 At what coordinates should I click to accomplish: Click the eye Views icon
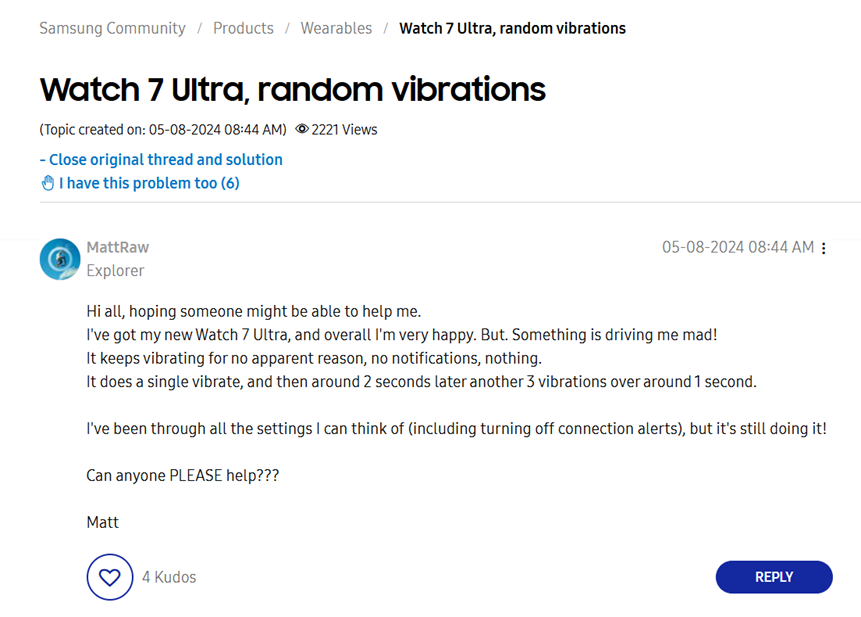pos(302,129)
